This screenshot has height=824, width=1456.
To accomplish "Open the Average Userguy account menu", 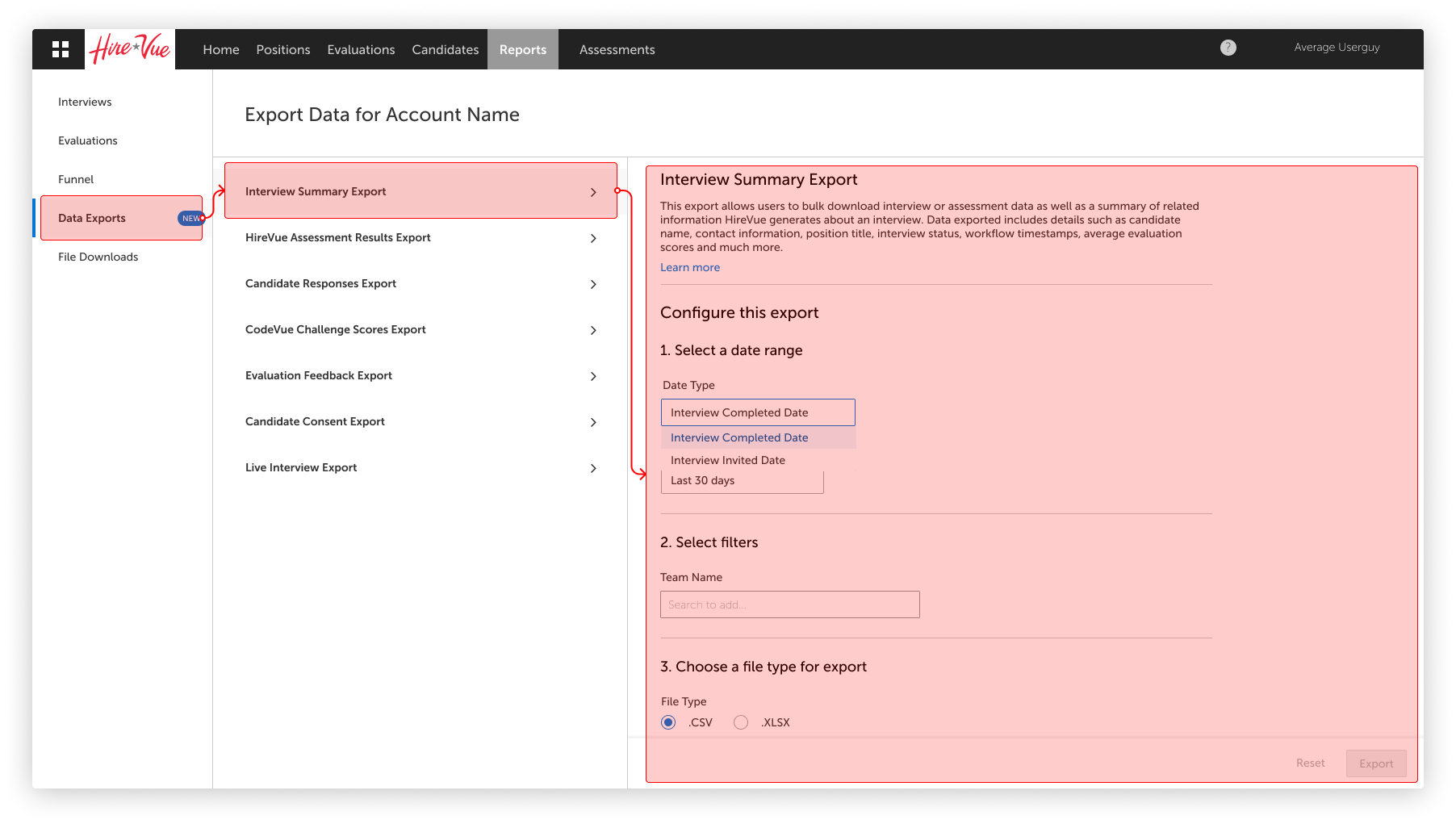I will click(x=1337, y=48).
